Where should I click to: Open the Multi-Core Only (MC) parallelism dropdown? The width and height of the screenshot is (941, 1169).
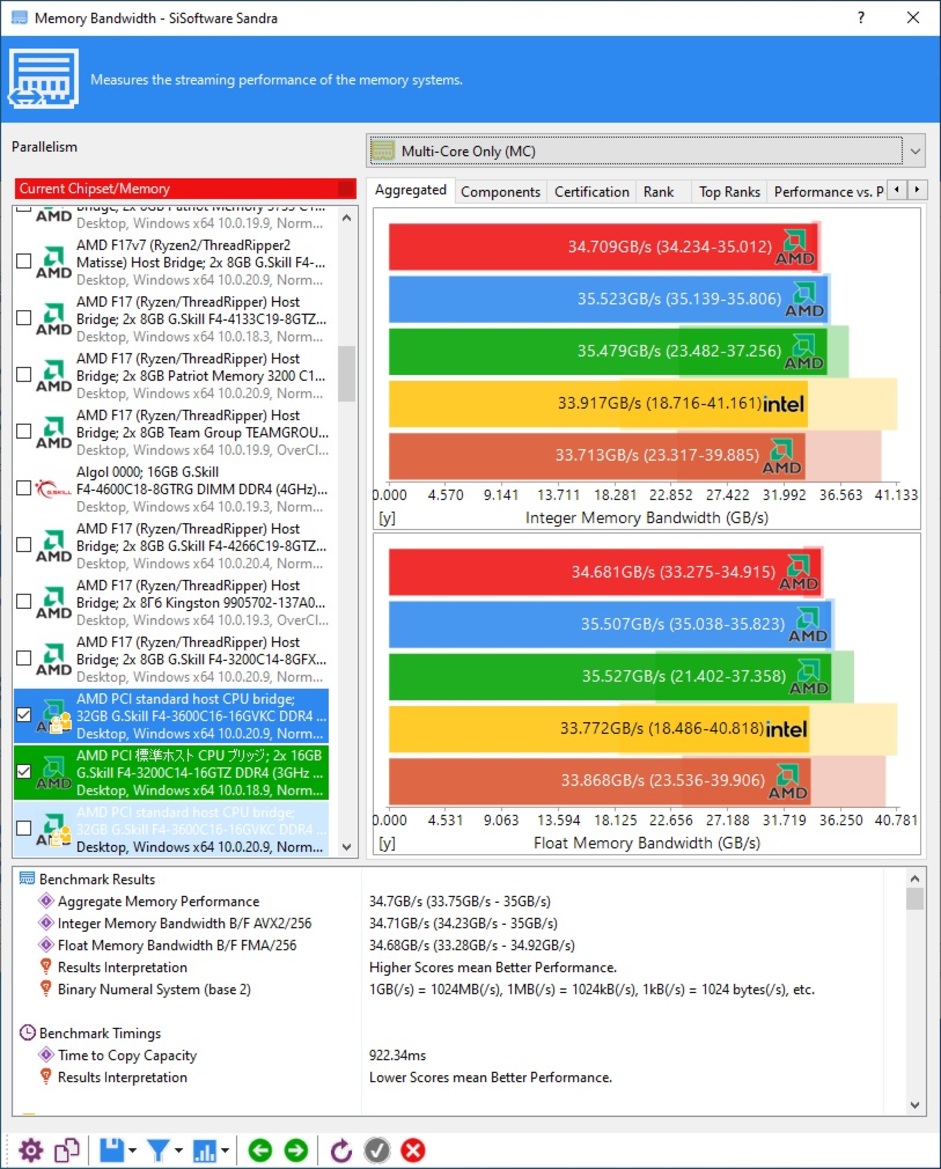click(x=646, y=151)
